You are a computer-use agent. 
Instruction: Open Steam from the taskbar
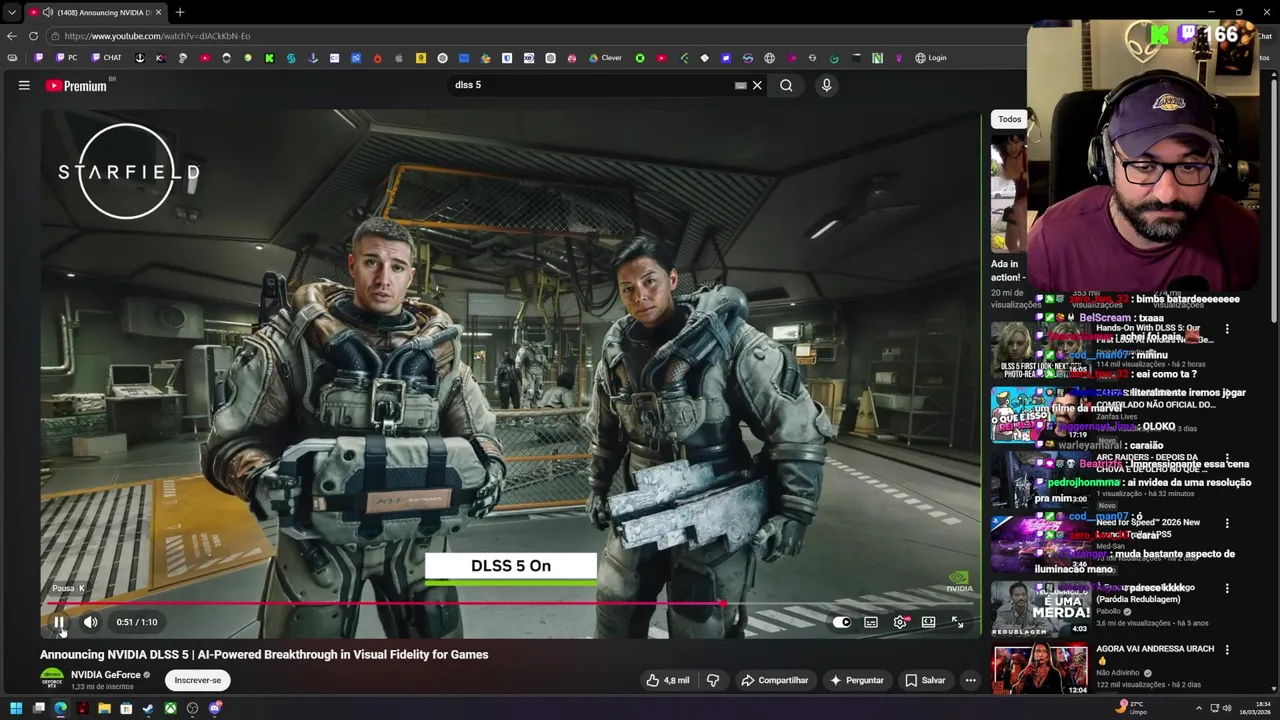148,708
